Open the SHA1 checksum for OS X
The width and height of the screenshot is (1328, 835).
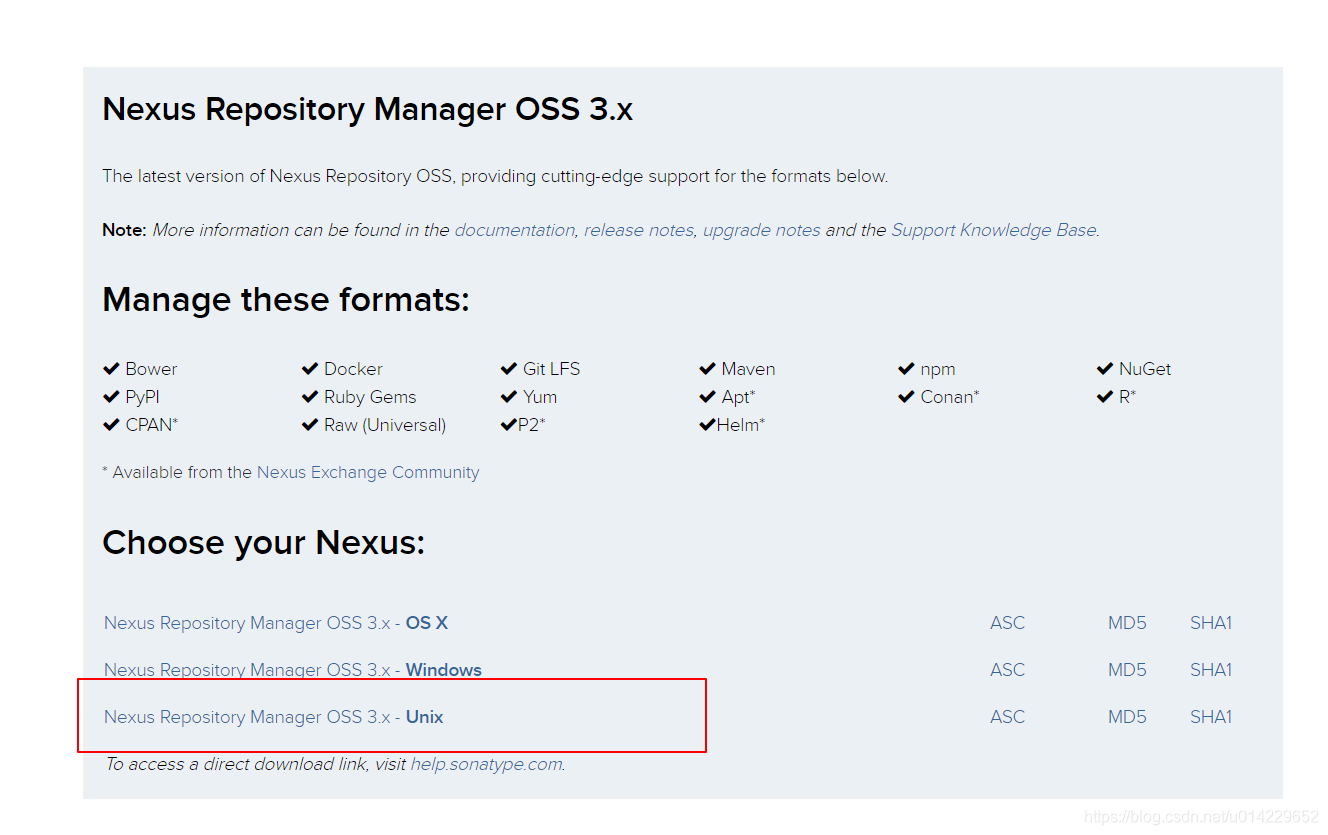(1211, 623)
